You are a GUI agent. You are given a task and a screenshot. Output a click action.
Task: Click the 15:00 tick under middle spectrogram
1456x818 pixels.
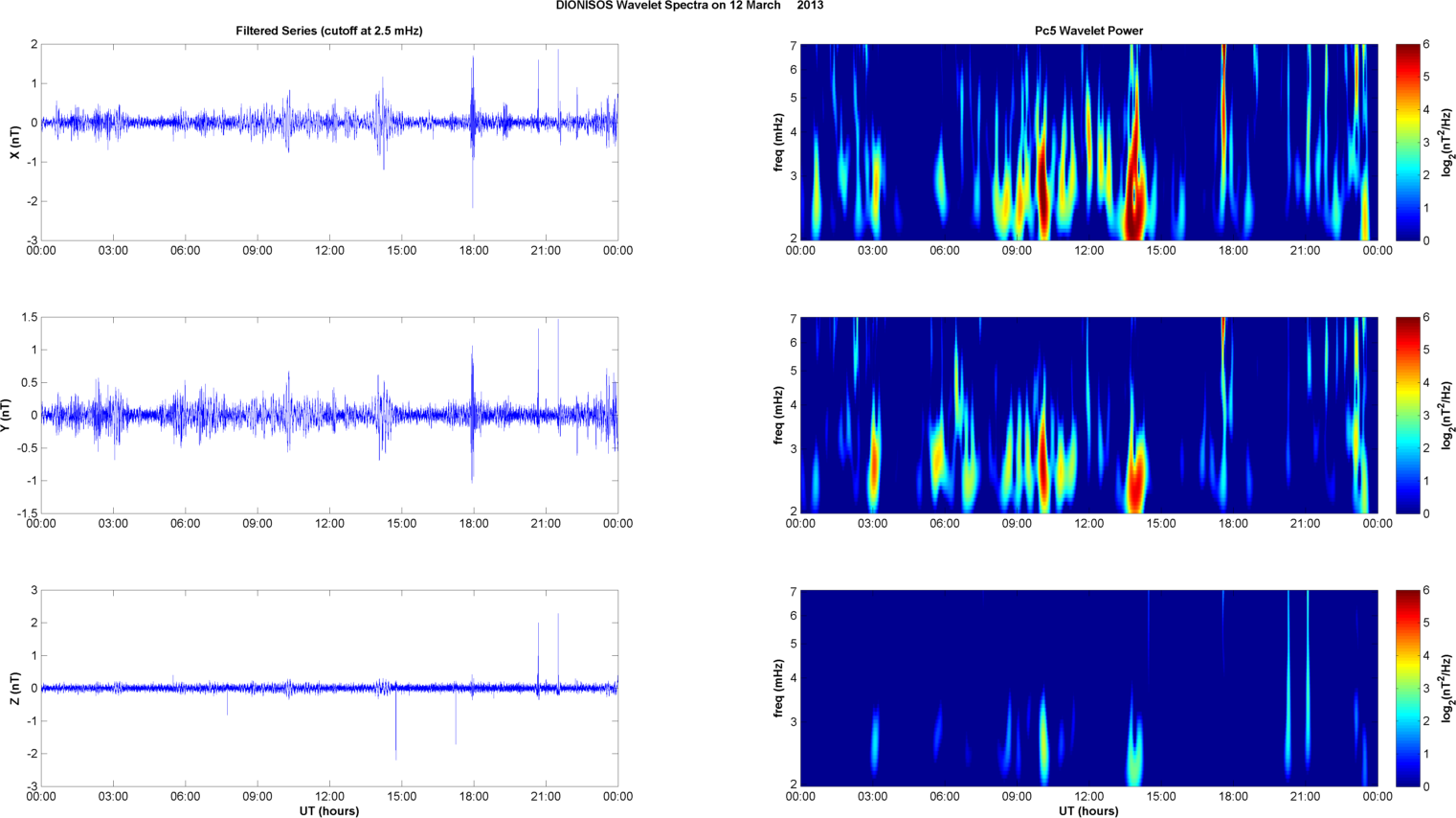click(x=1161, y=524)
